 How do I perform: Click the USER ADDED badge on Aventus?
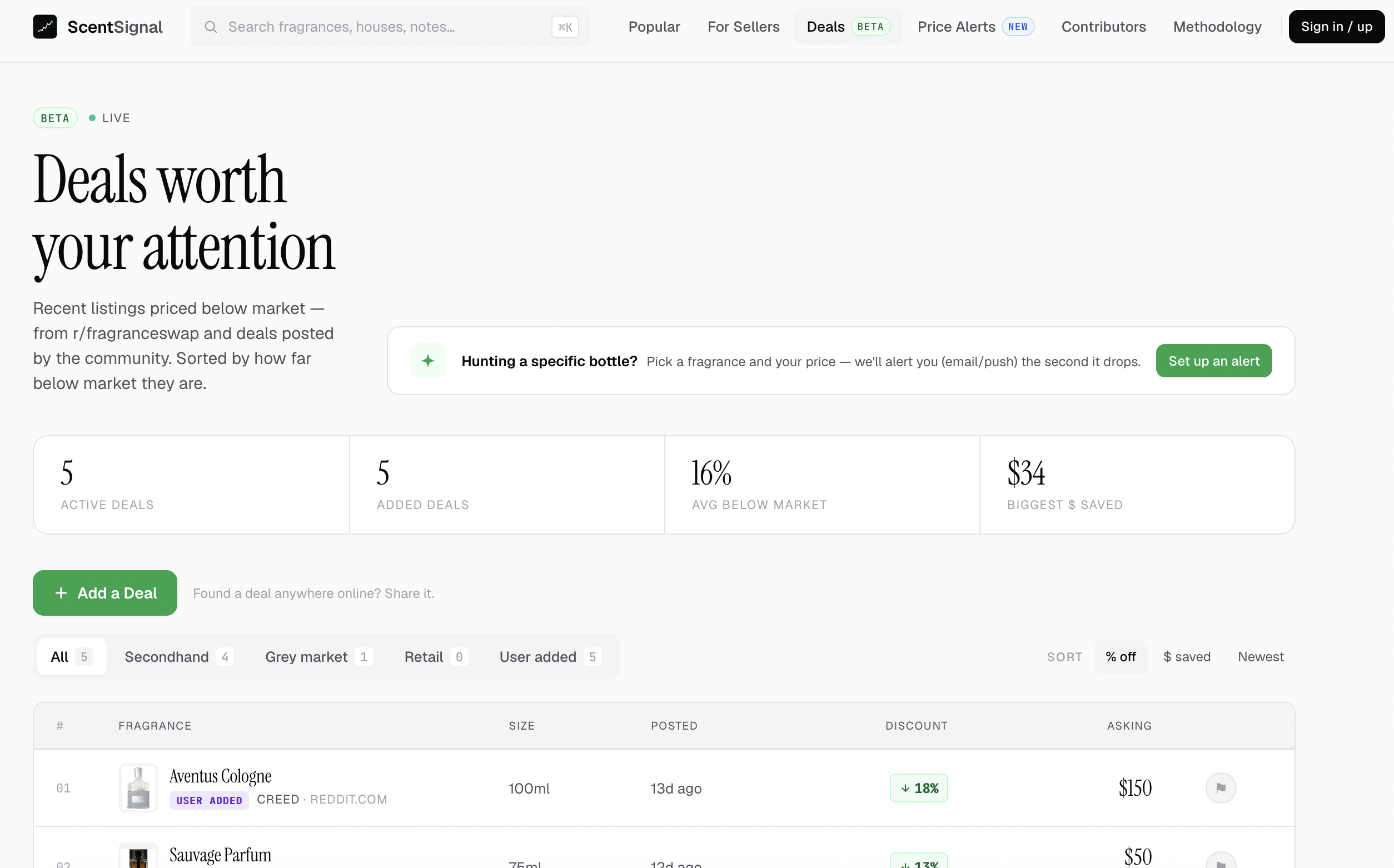coord(209,800)
